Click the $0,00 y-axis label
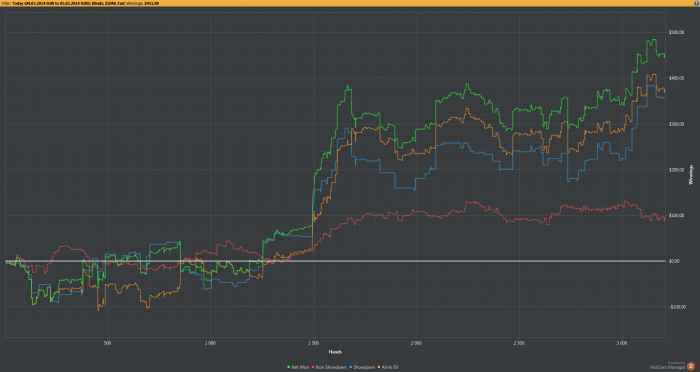Screen dimensions: 700x372 coord(674,261)
